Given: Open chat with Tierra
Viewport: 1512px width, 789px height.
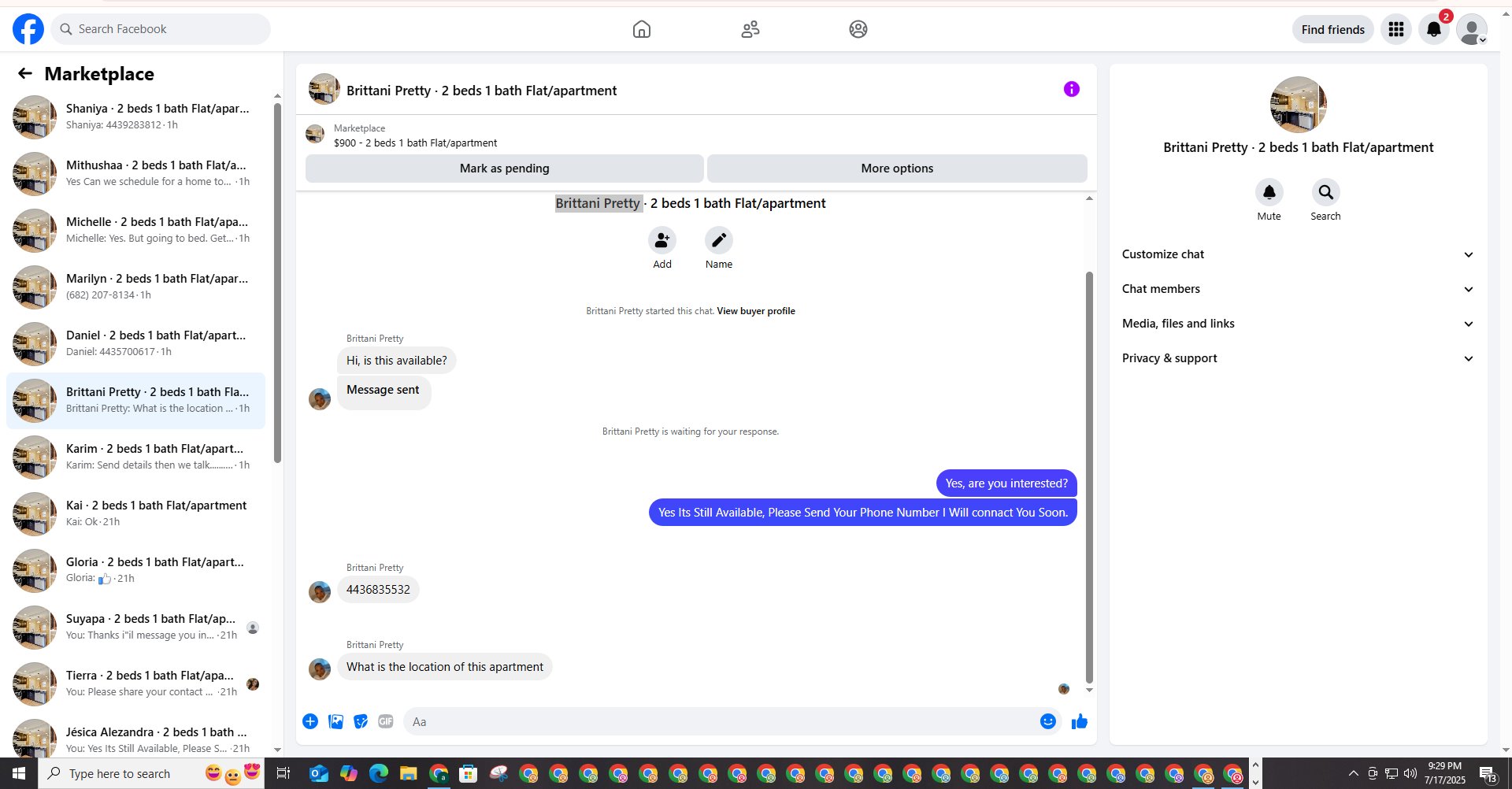Looking at the screenshot, I should 135,683.
